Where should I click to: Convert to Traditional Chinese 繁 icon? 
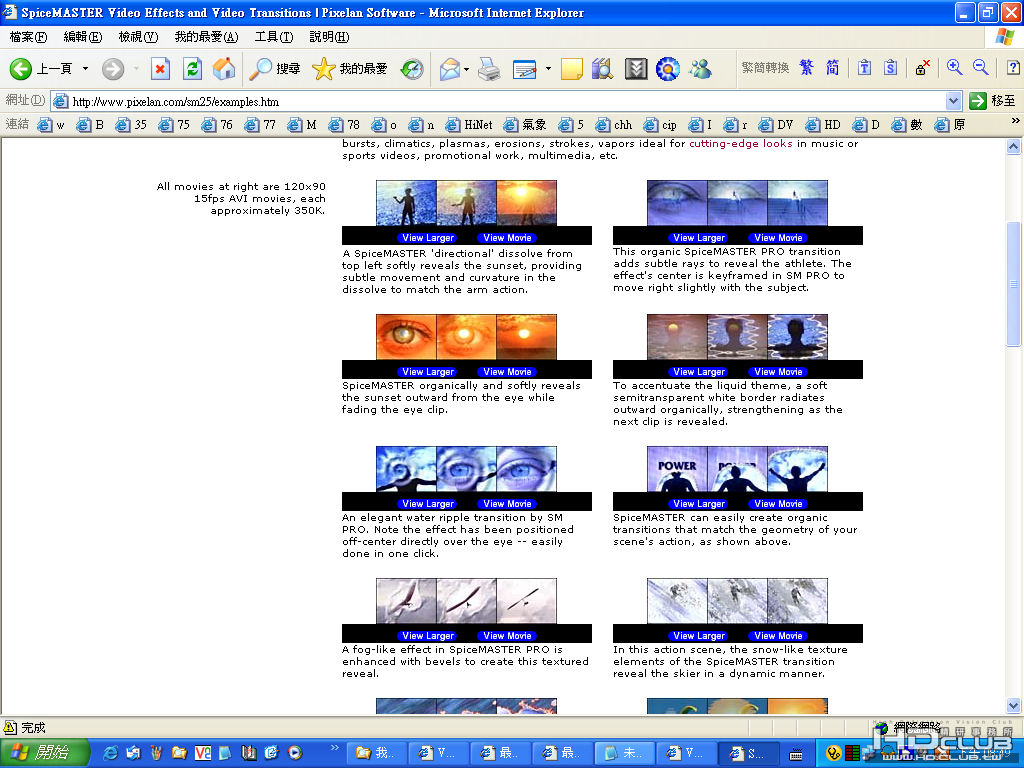(807, 67)
